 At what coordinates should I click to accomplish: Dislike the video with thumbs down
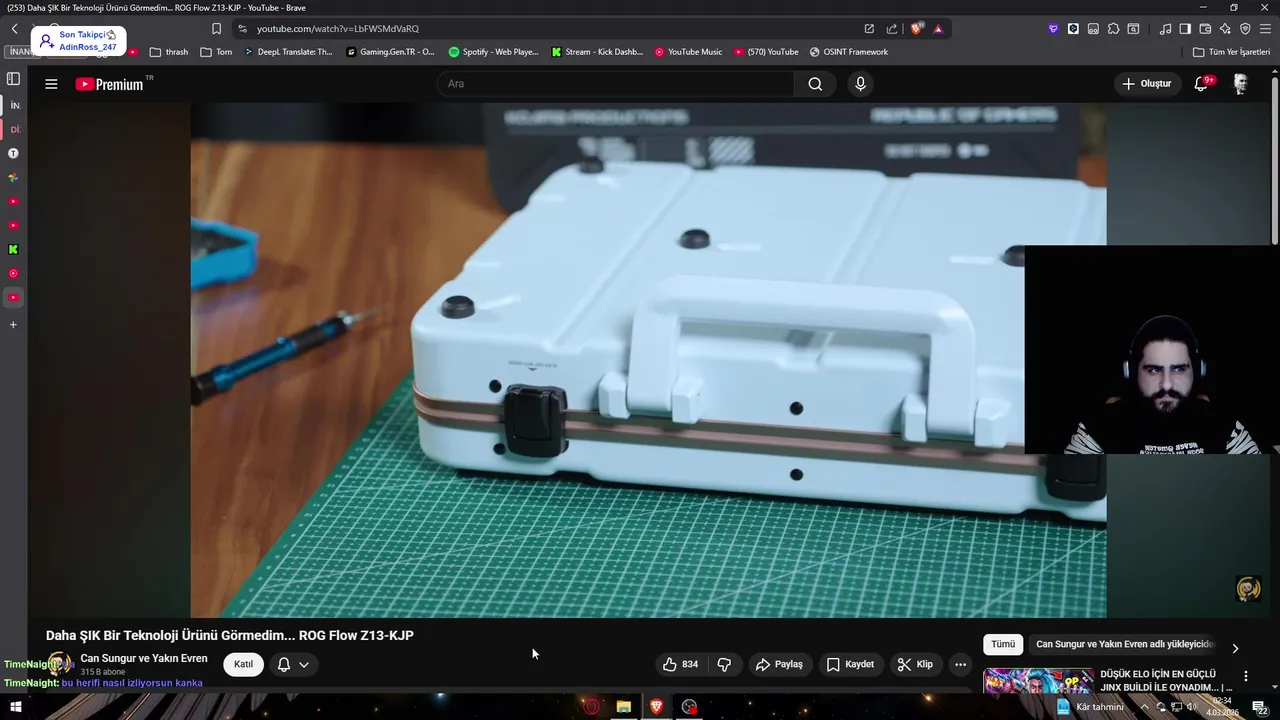[x=724, y=664]
